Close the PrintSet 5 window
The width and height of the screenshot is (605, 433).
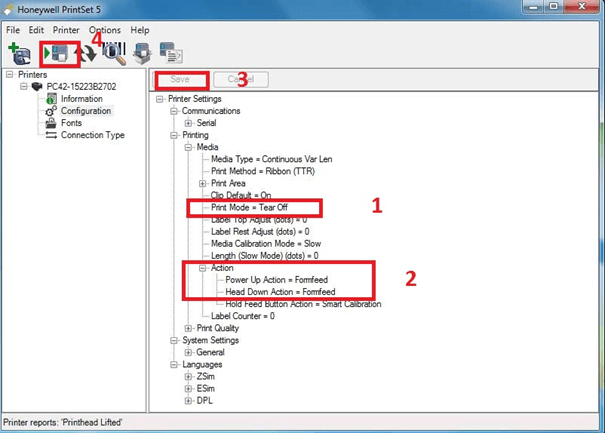[x=582, y=7]
